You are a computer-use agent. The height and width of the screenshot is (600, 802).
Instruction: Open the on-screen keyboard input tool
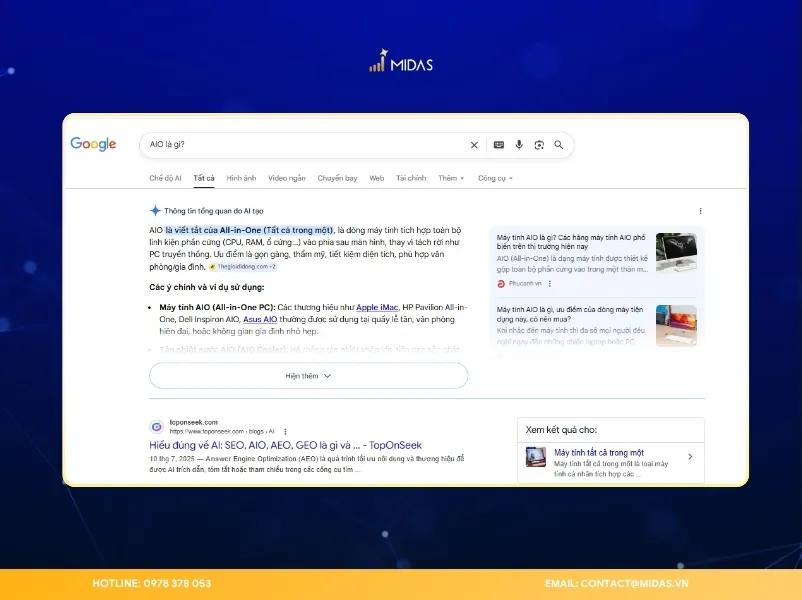tap(498, 145)
